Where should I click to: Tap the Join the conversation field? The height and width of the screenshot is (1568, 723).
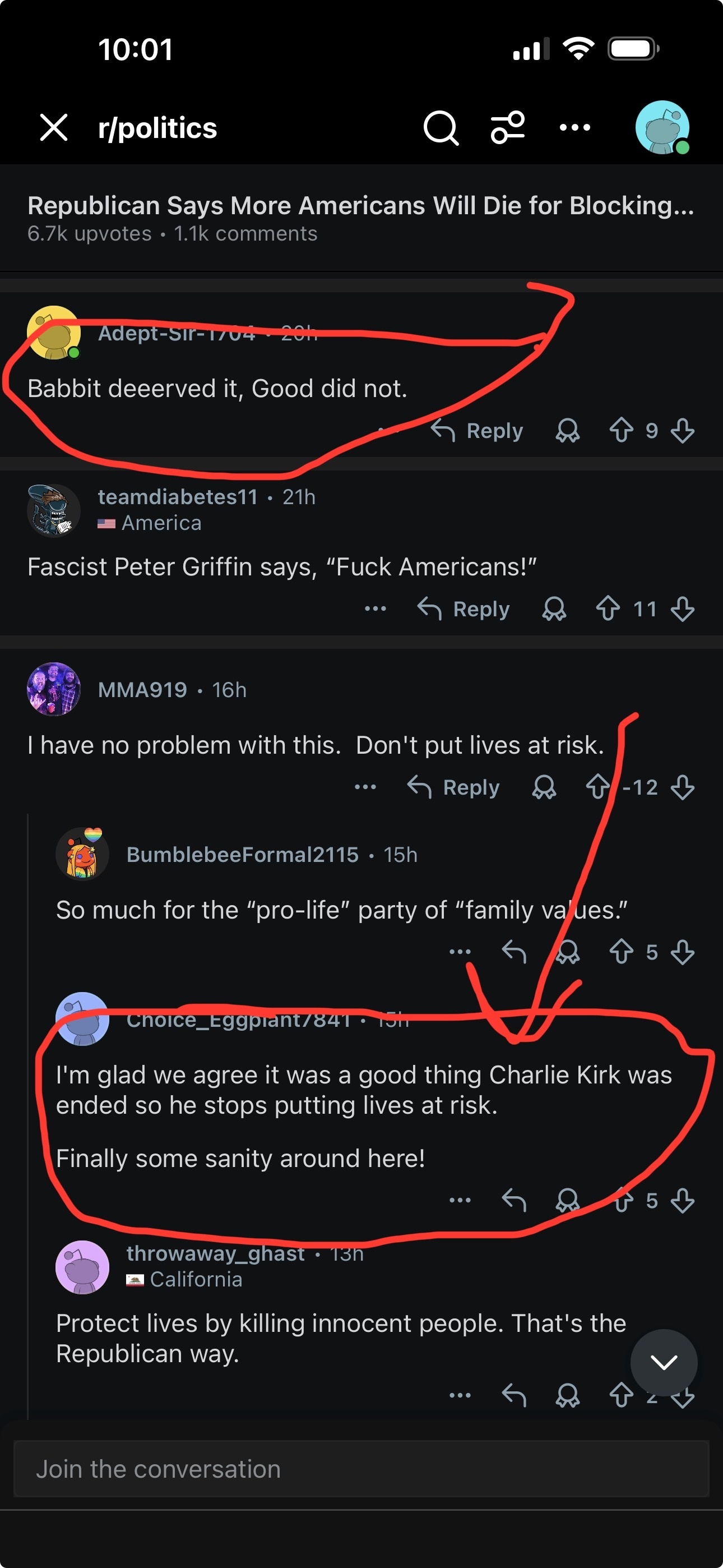(361, 1469)
